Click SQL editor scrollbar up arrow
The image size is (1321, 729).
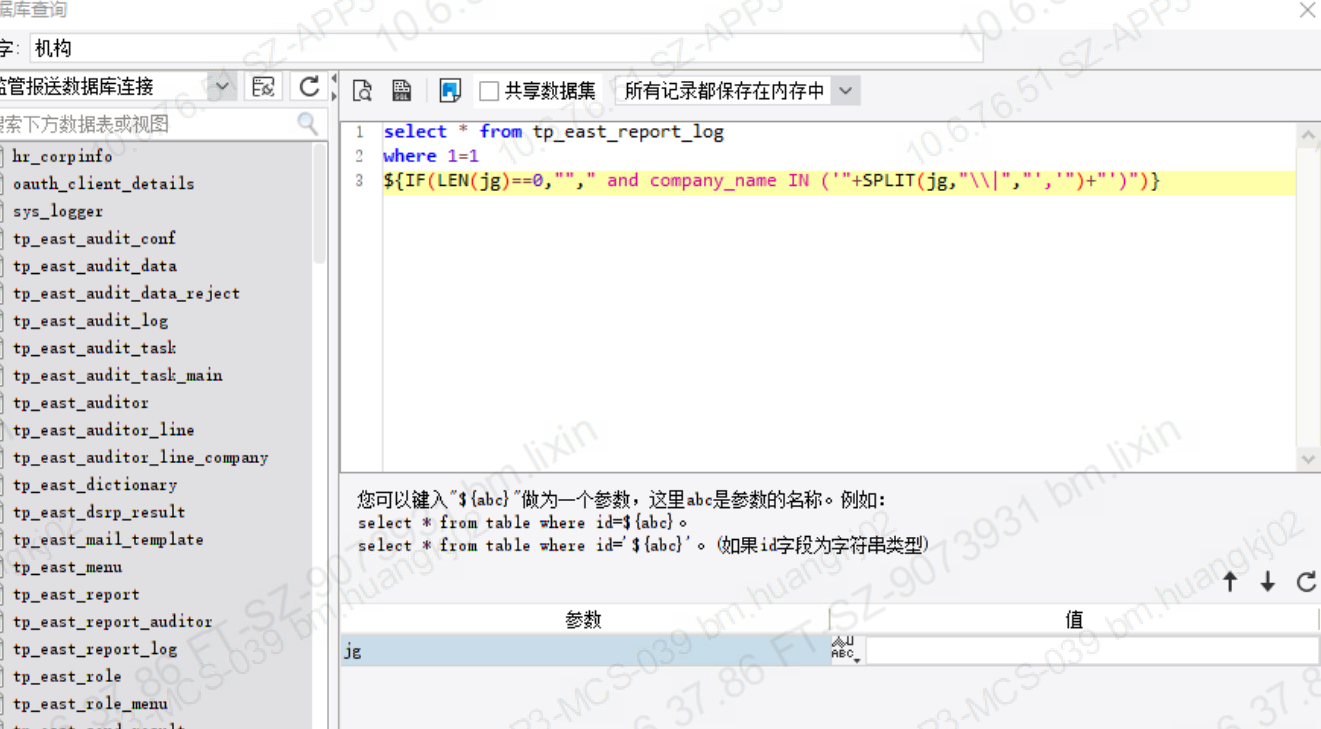tap(1307, 134)
